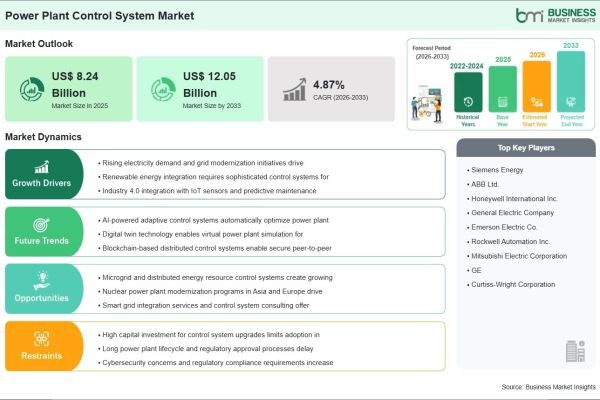Select the Future Trends label
Viewport: 600px width, 400px height.
(x=41, y=241)
